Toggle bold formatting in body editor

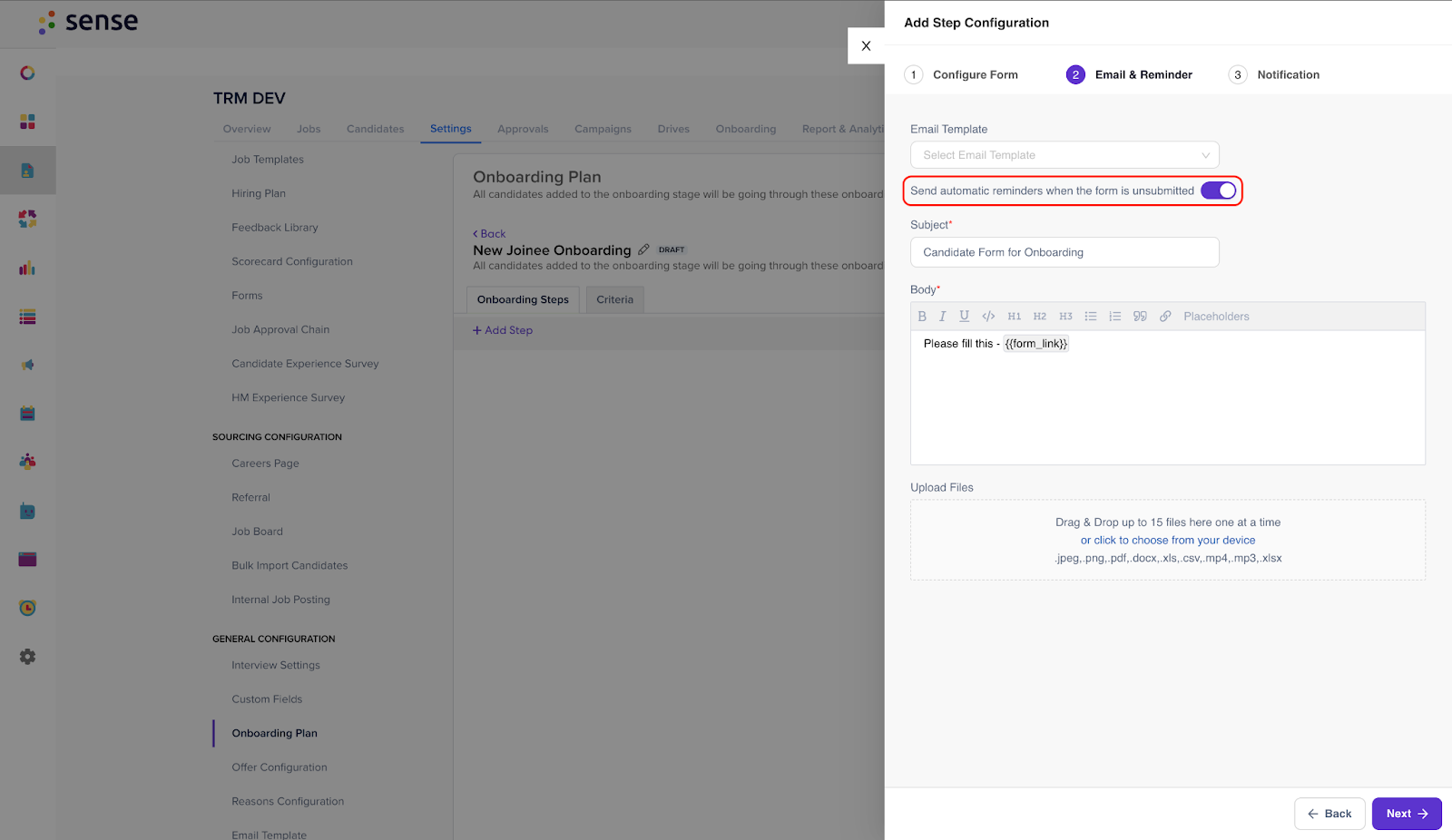tap(922, 317)
